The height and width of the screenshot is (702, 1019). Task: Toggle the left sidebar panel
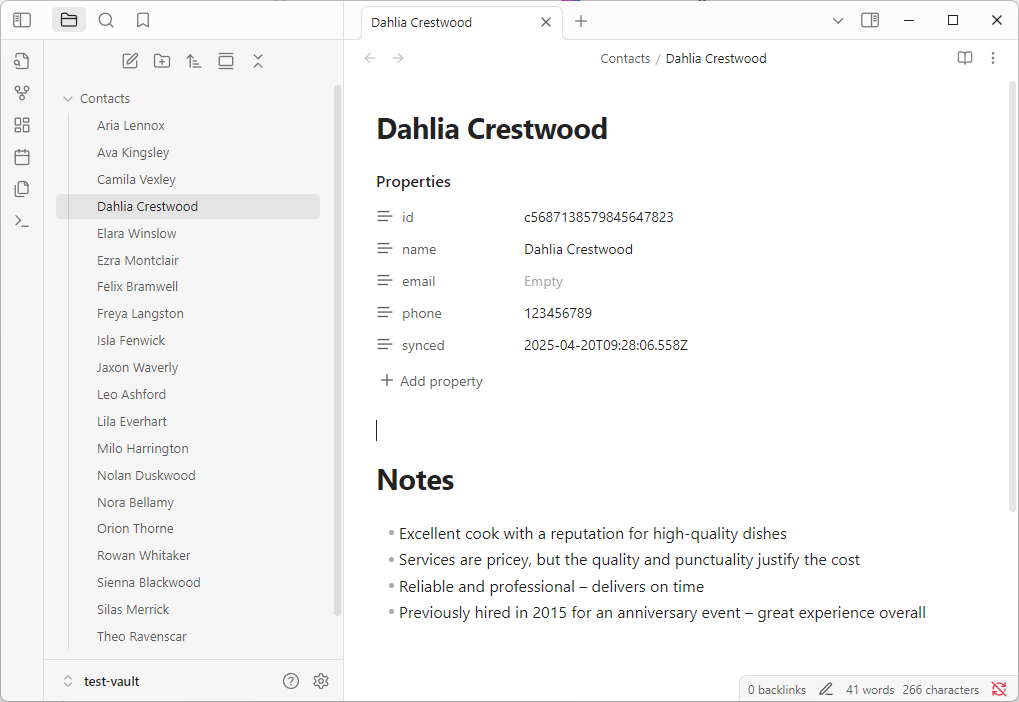coord(22,20)
